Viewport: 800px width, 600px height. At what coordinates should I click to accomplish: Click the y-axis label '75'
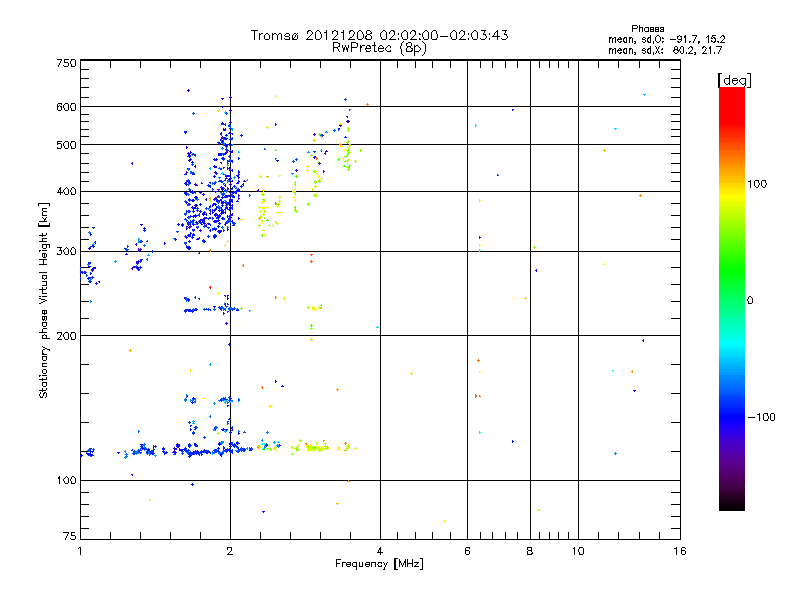pyautogui.click(x=70, y=536)
